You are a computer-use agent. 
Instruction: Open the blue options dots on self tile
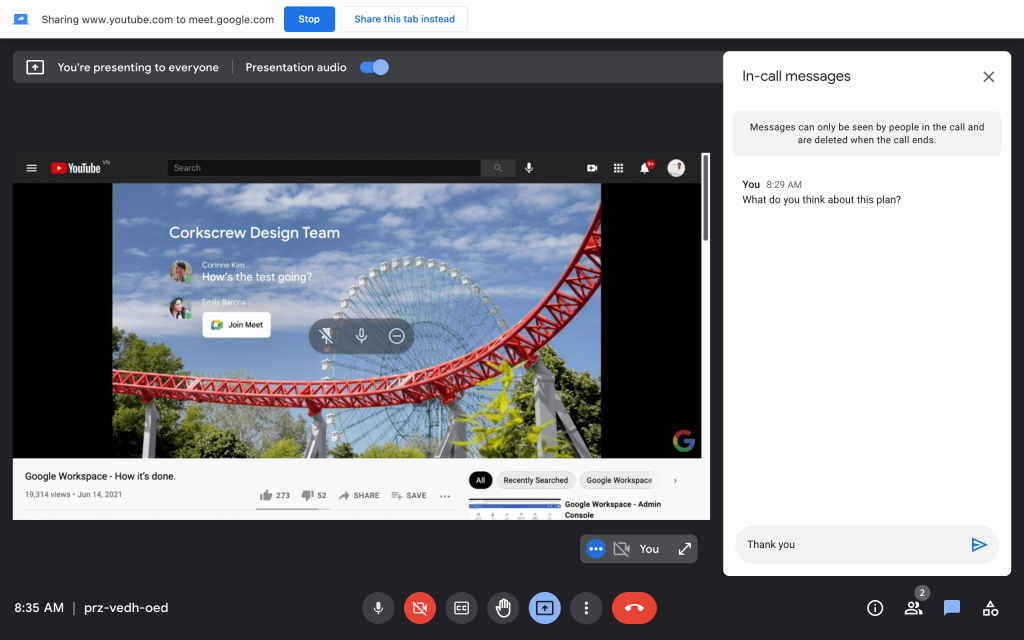596,549
